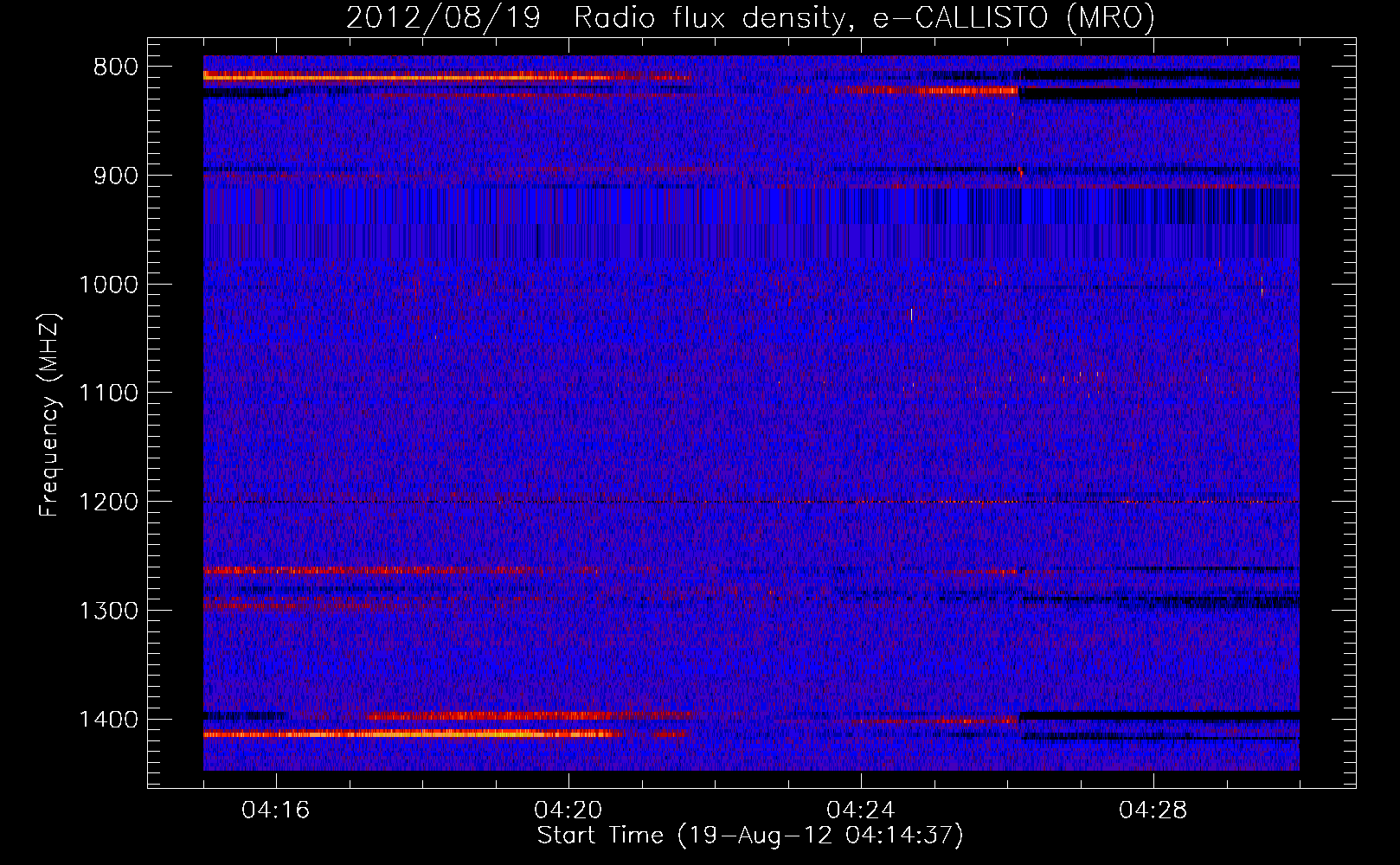1400x865 pixels.
Task: Click the 1400 frequency tick label
Action: [x=108, y=720]
